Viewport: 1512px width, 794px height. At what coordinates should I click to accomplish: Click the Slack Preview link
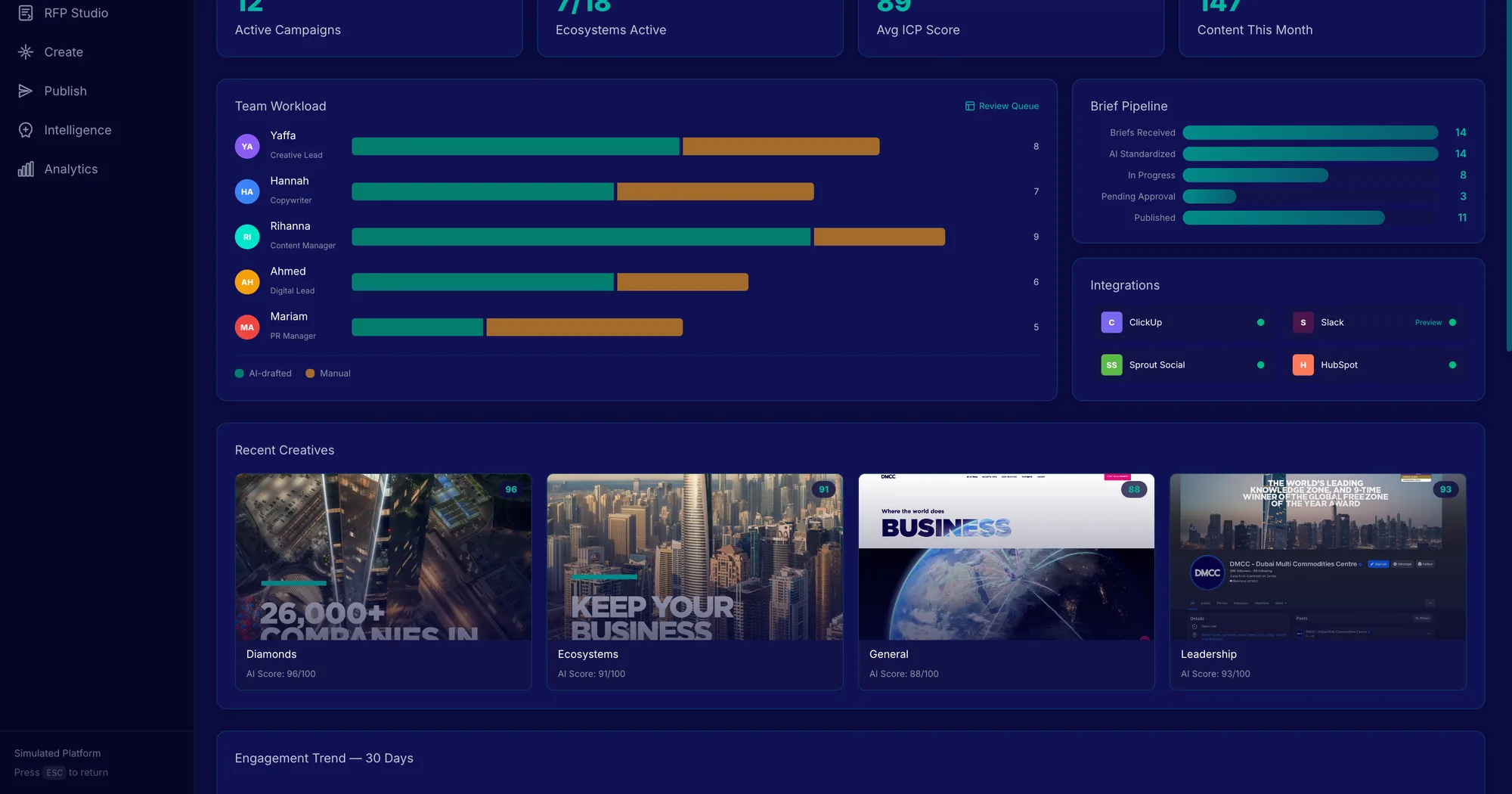click(1428, 322)
